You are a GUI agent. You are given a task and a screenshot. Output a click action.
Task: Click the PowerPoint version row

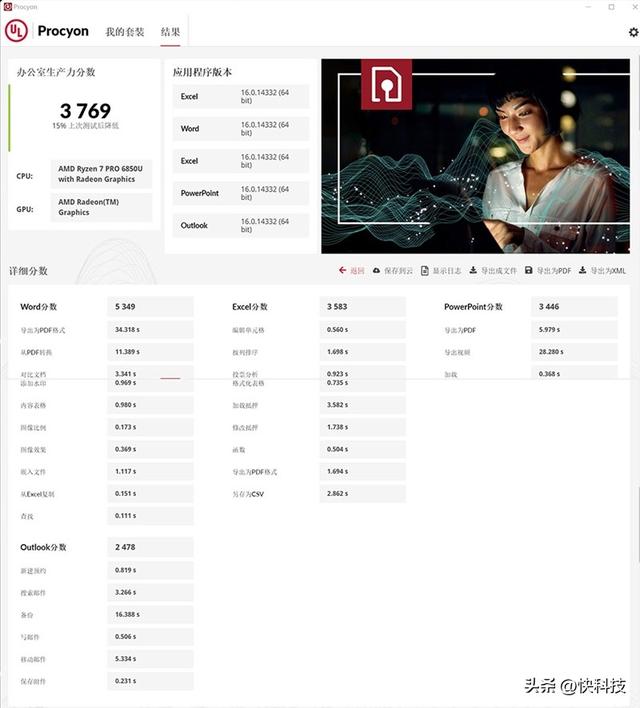(241, 193)
